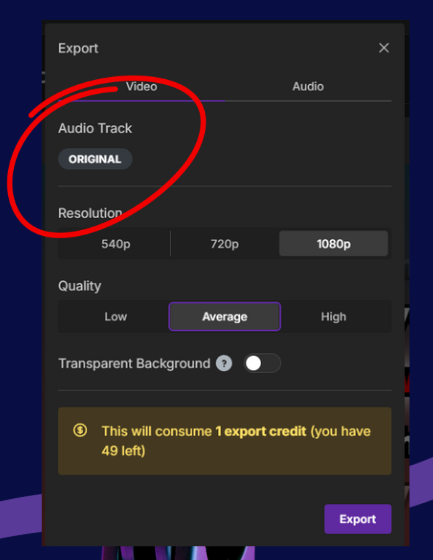433x560 pixels.
Task: Choose 720p resolution
Action: tap(224, 244)
